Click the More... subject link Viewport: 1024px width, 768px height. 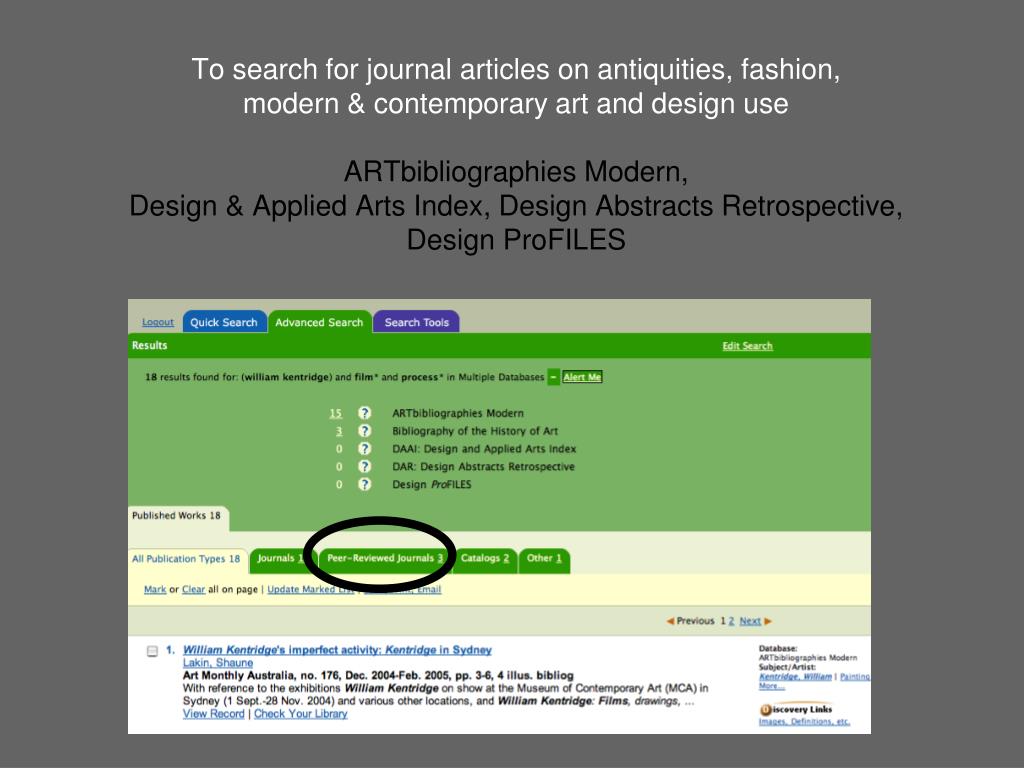pyautogui.click(x=771, y=686)
